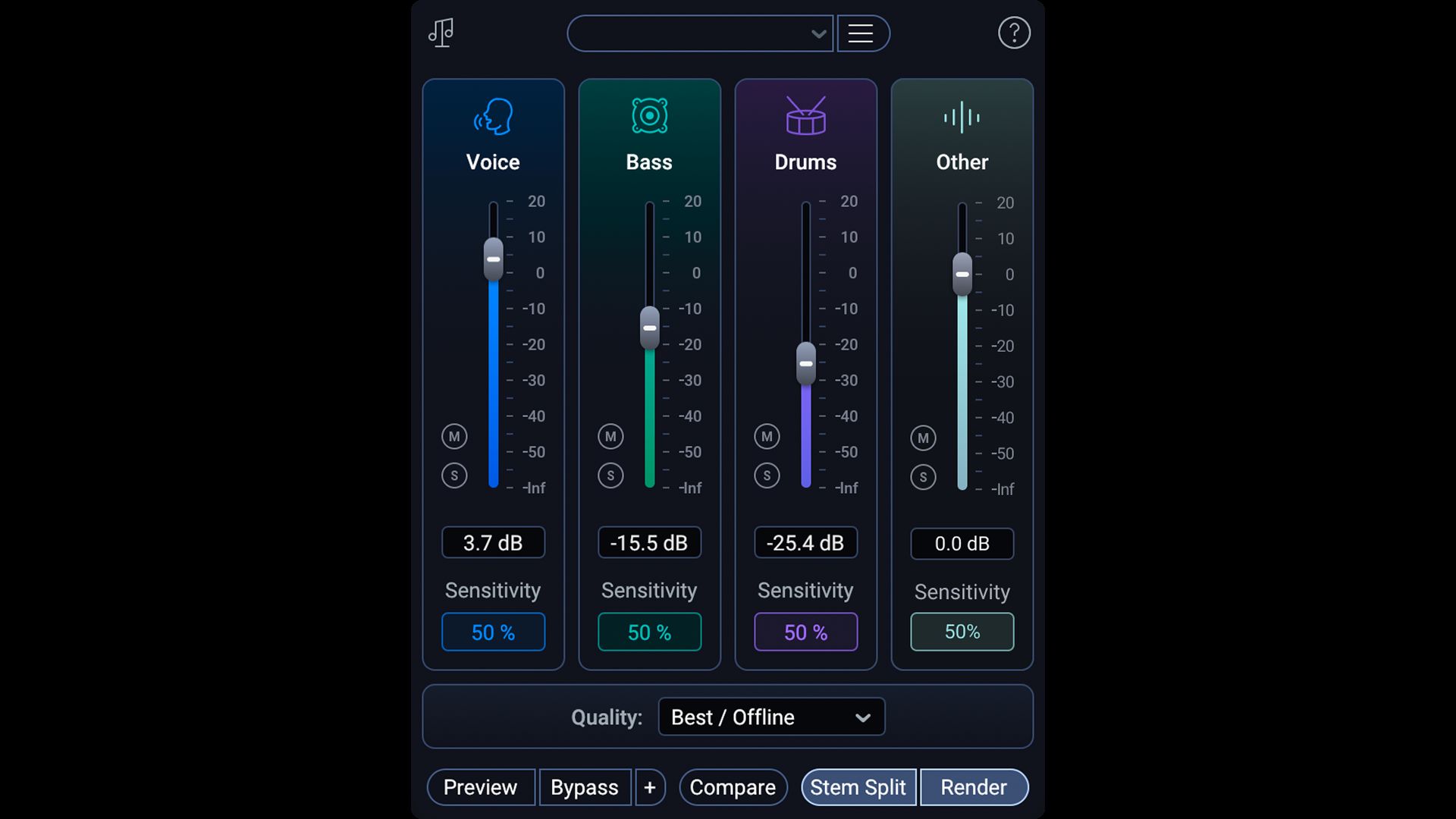This screenshot has height=819, width=1456.
Task: Solo the Bass stem
Action: 610,476
